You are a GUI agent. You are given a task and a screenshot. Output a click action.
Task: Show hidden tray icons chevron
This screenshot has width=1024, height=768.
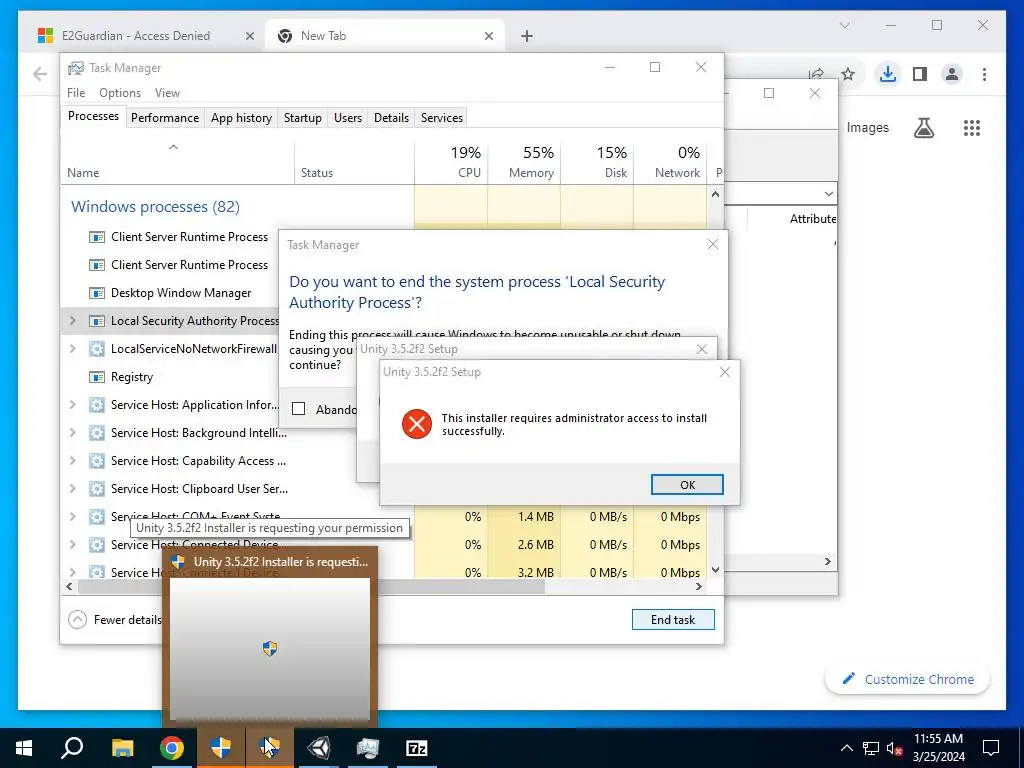coord(846,748)
